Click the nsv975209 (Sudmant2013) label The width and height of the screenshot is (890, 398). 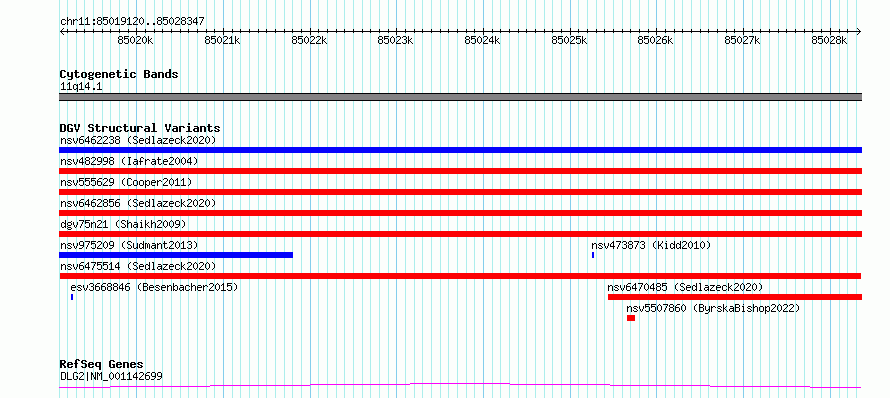tap(129, 245)
